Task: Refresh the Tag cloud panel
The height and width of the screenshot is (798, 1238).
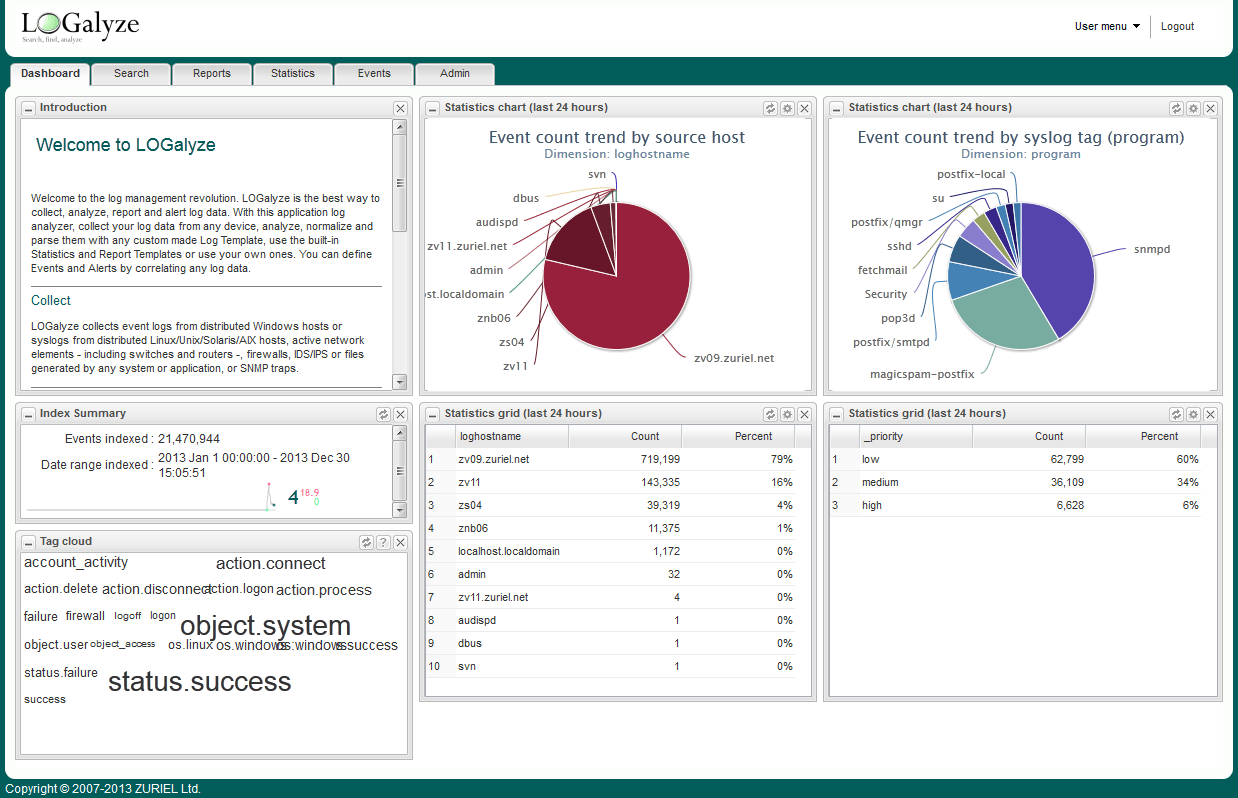Action: 366,542
